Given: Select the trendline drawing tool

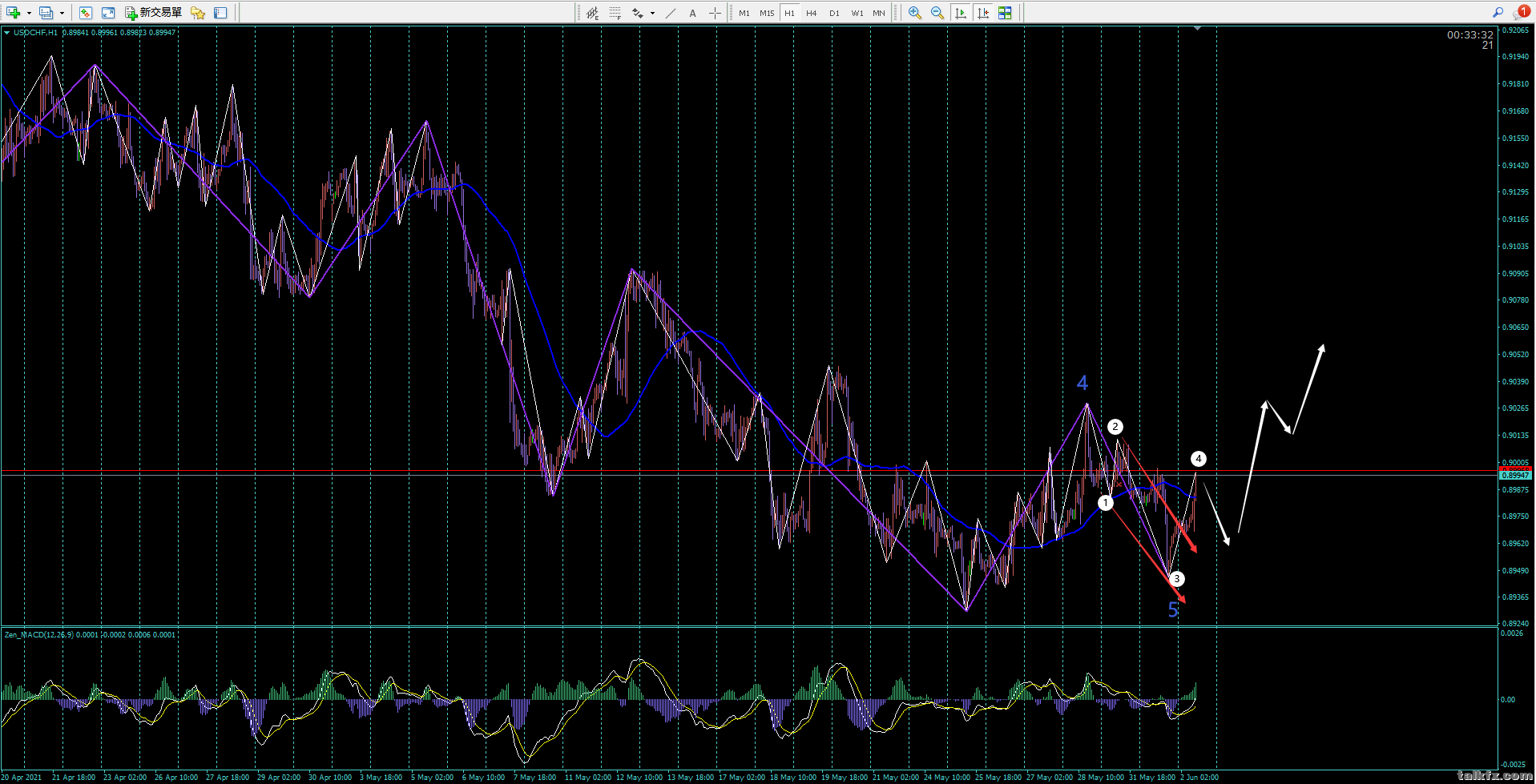Looking at the screenshot, I should pos(671,13).
